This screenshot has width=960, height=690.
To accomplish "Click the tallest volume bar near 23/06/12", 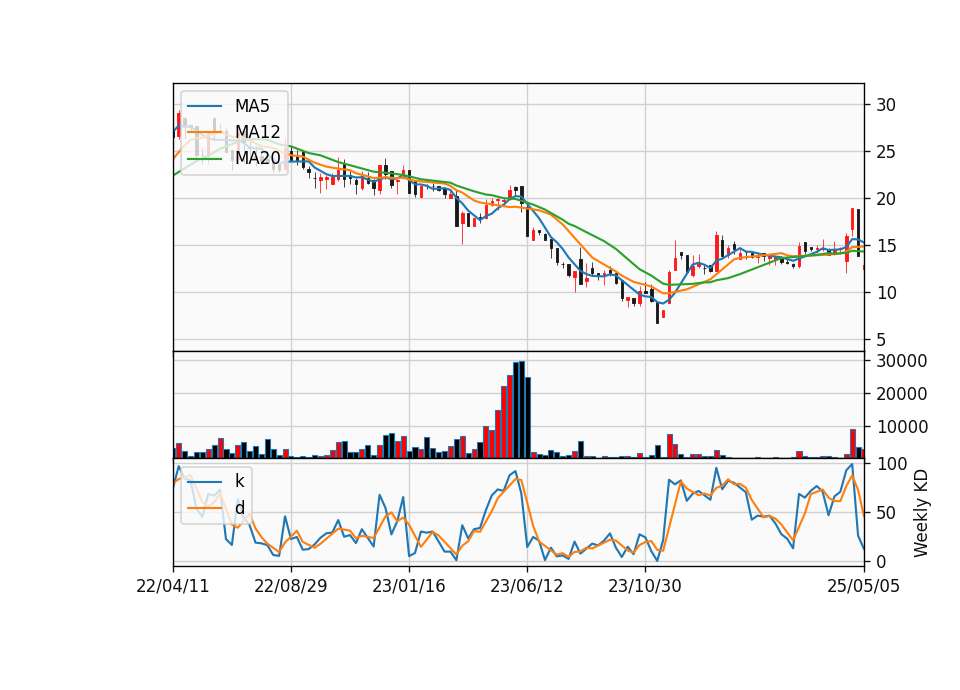I will pos(522,410).
